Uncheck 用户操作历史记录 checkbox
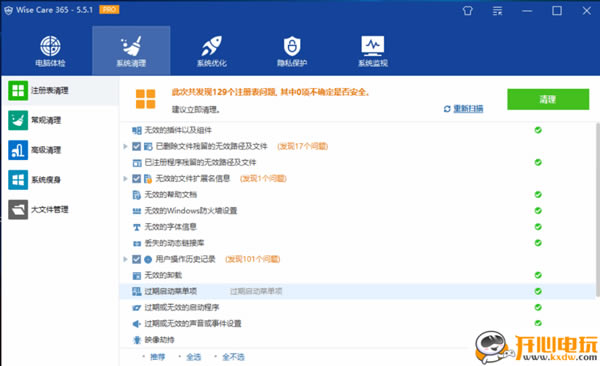The height and width of the screenshot is (366, 600). click(x=136, y=259)
